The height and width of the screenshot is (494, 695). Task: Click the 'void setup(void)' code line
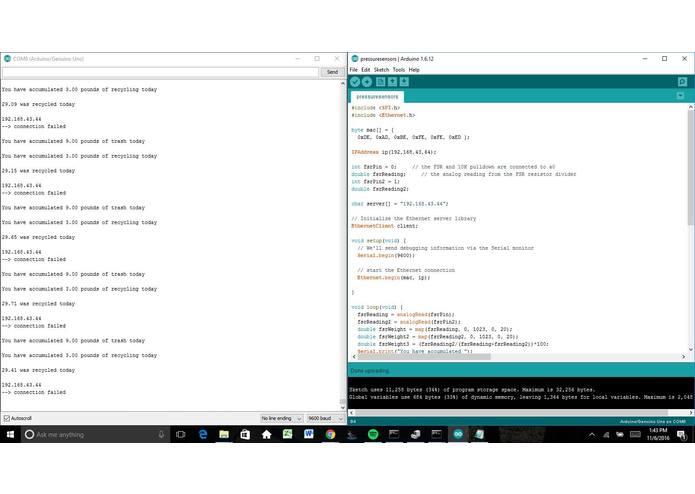click(x=379, y=241)
